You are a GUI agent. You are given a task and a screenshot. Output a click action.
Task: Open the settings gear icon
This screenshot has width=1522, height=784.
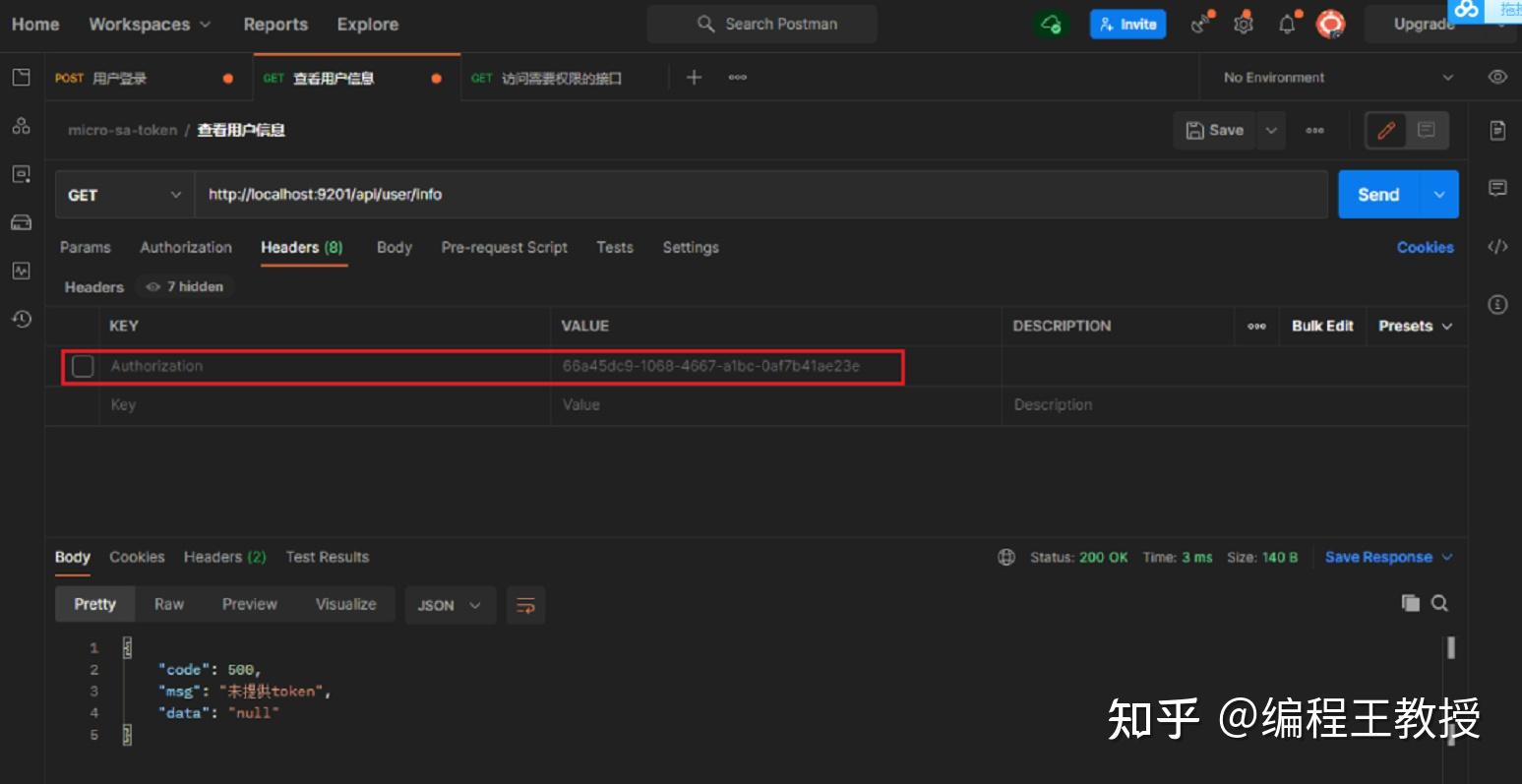1244,25
